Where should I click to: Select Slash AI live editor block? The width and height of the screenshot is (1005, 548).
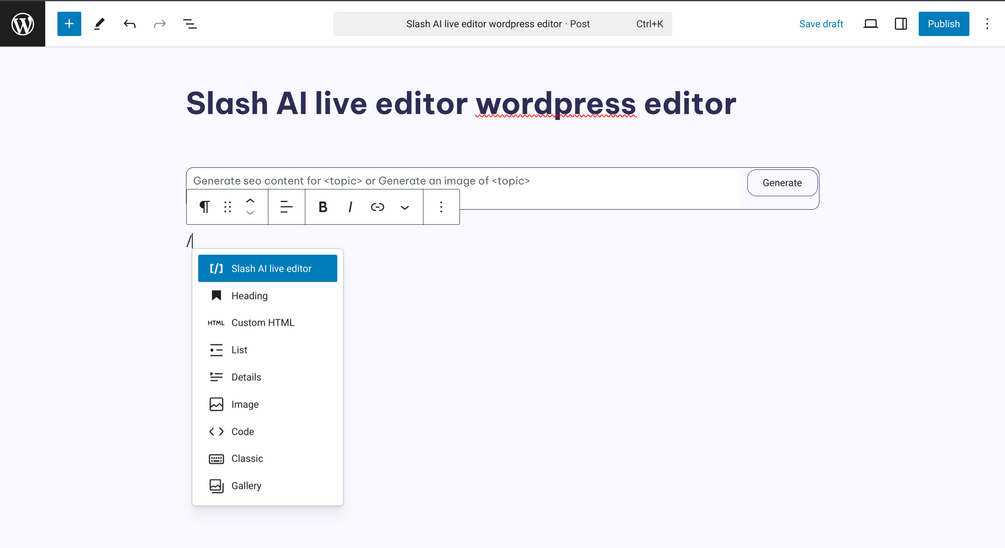point(267,269)
